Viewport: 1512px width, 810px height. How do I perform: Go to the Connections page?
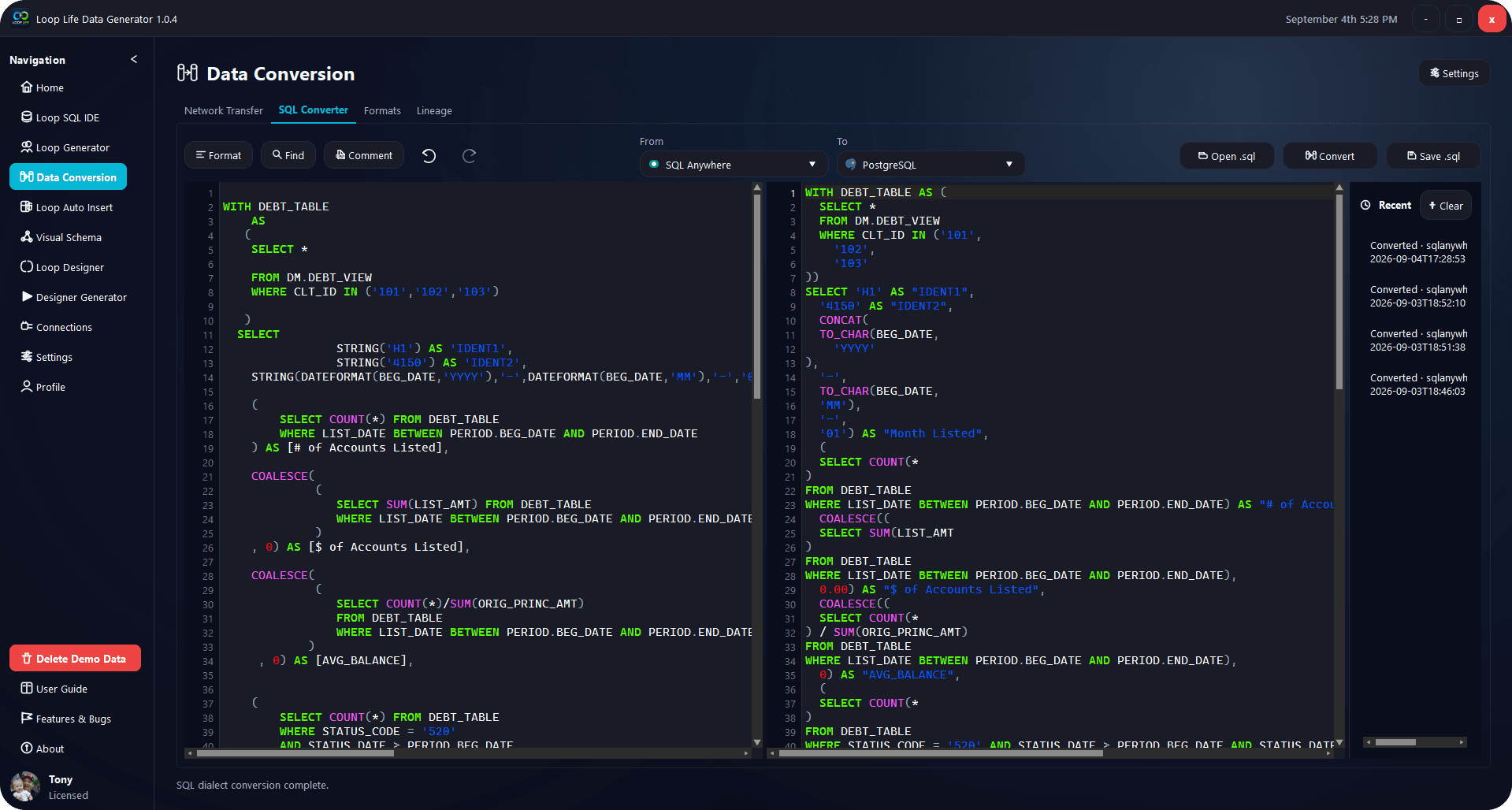pos(56,327)
